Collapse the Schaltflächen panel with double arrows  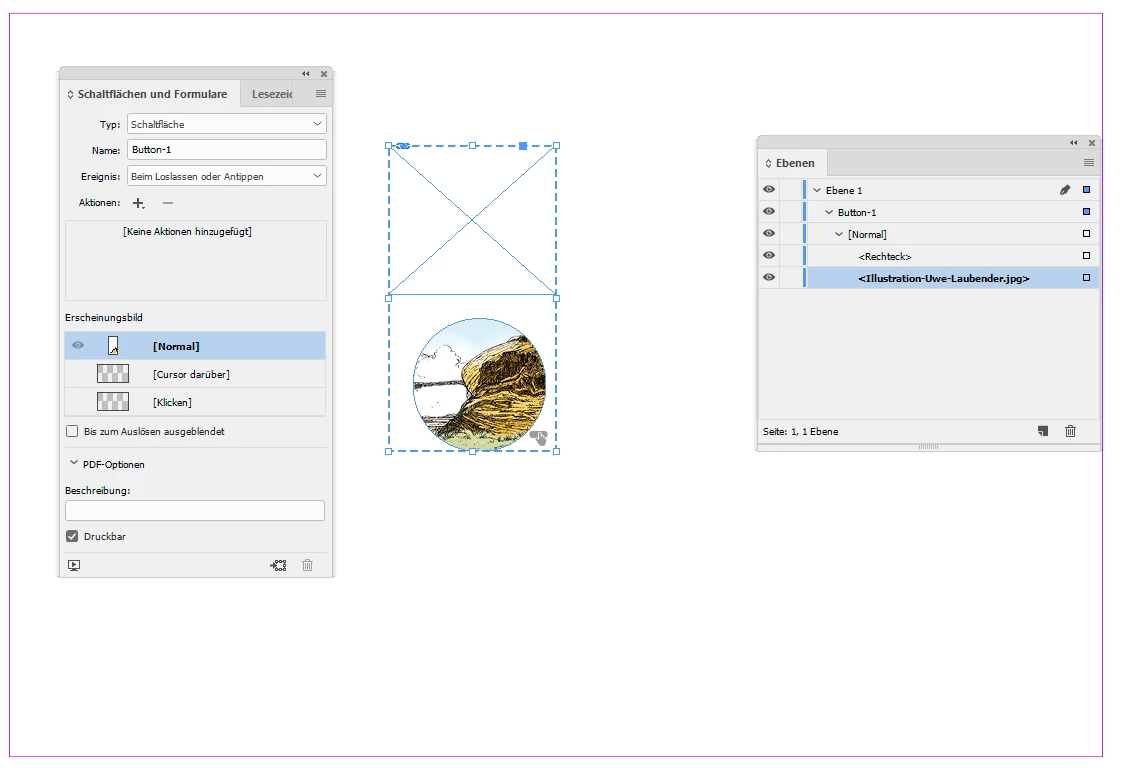(306, 74)
